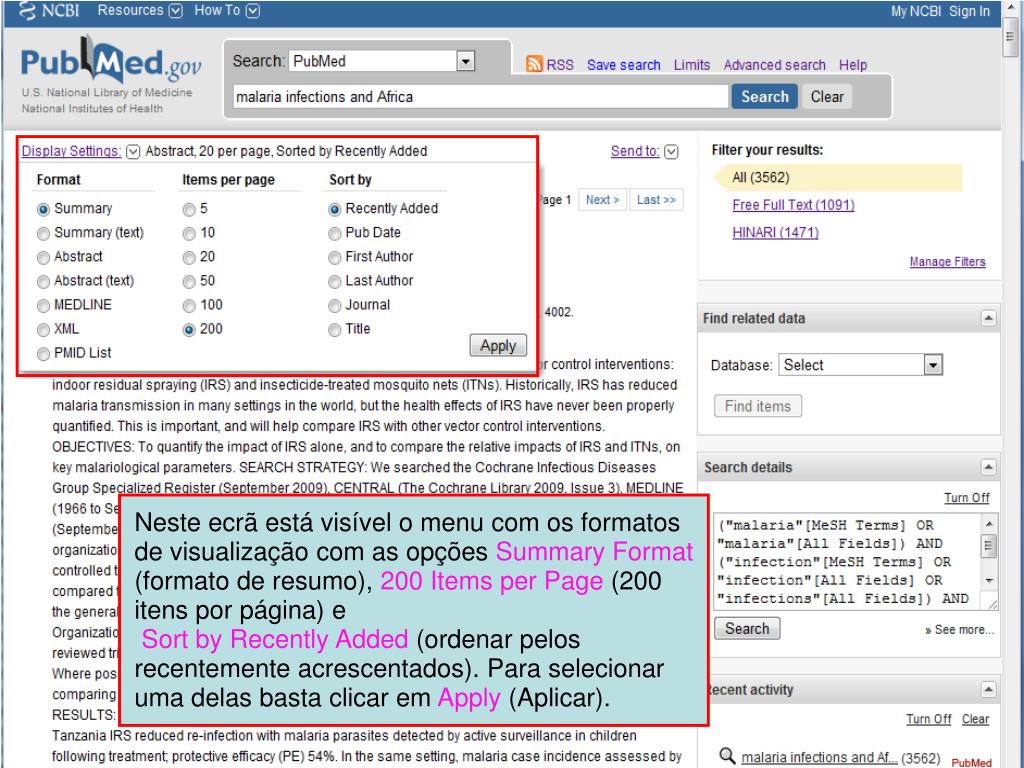Sort results by Title
This screenshot has width=1024, height=768.
334,330
